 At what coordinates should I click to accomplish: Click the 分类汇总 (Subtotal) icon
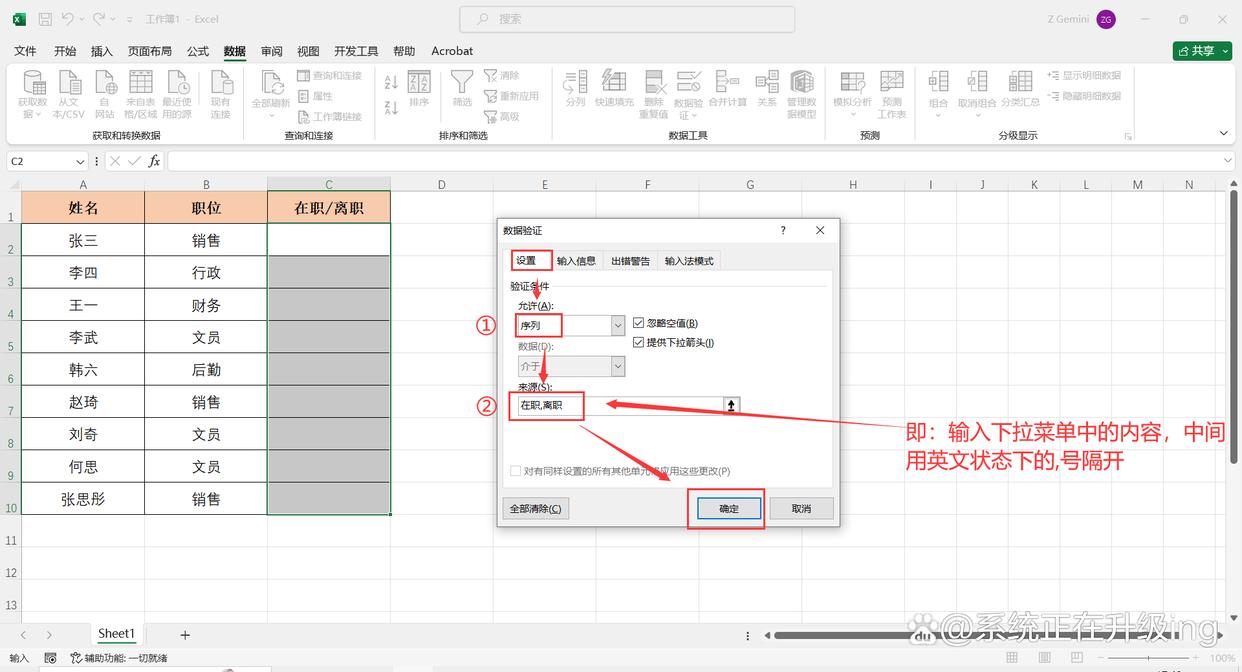point(1020,83)
